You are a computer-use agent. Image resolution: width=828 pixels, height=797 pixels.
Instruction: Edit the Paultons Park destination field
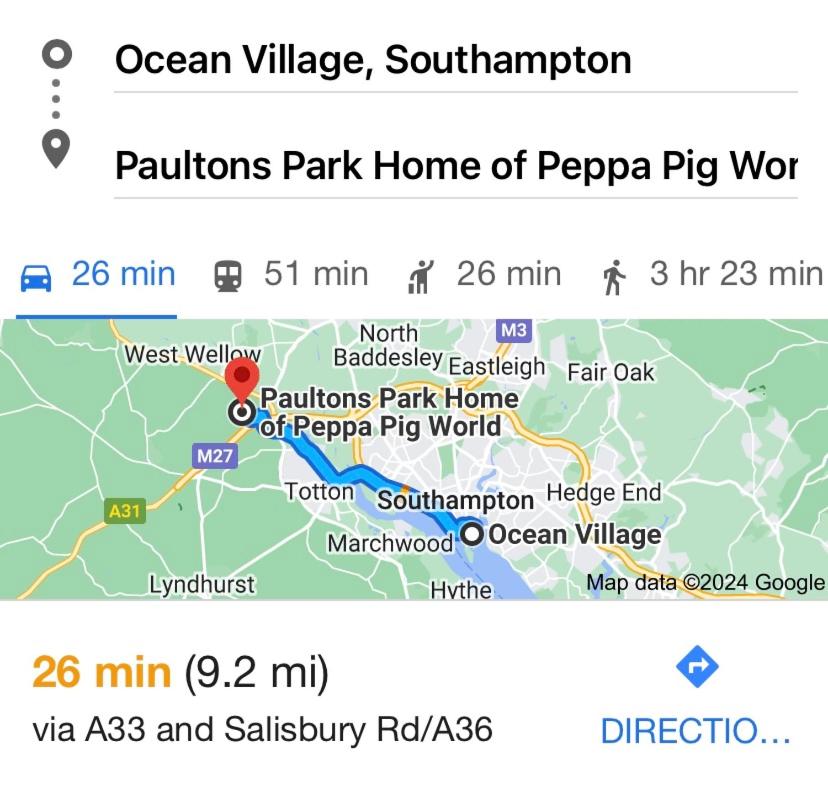(x=455, y=165)
